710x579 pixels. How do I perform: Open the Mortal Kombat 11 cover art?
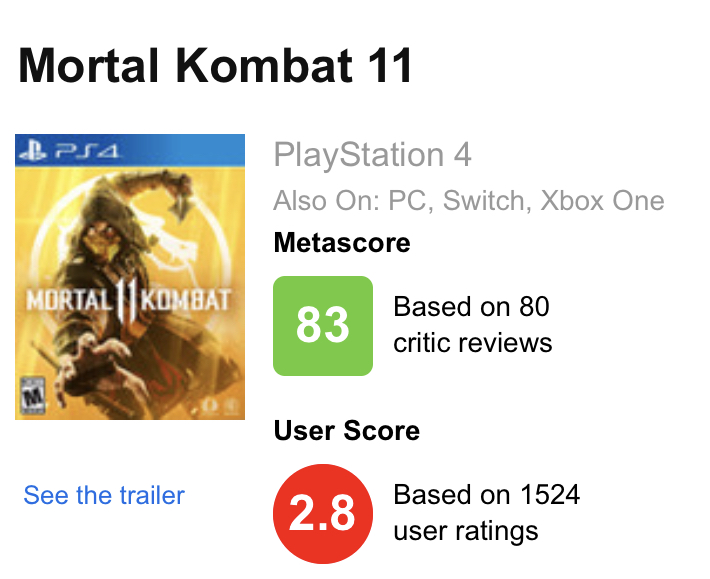coord(130,277)
